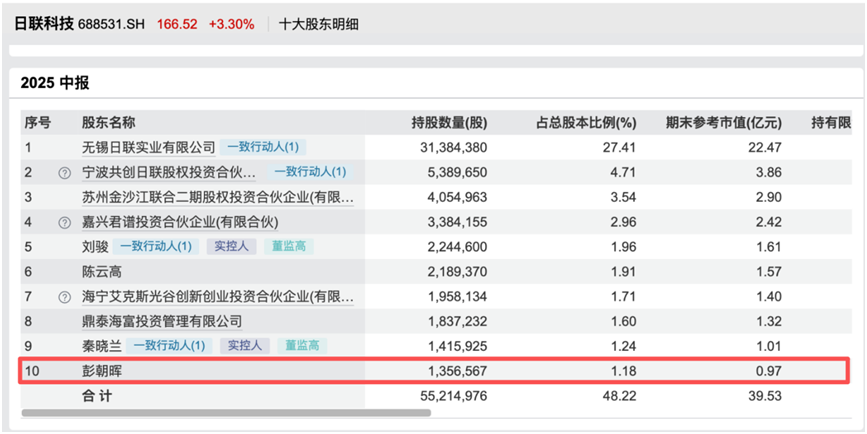Open shareholder 无锡日联实业有限公司

[x=148, y=147]
